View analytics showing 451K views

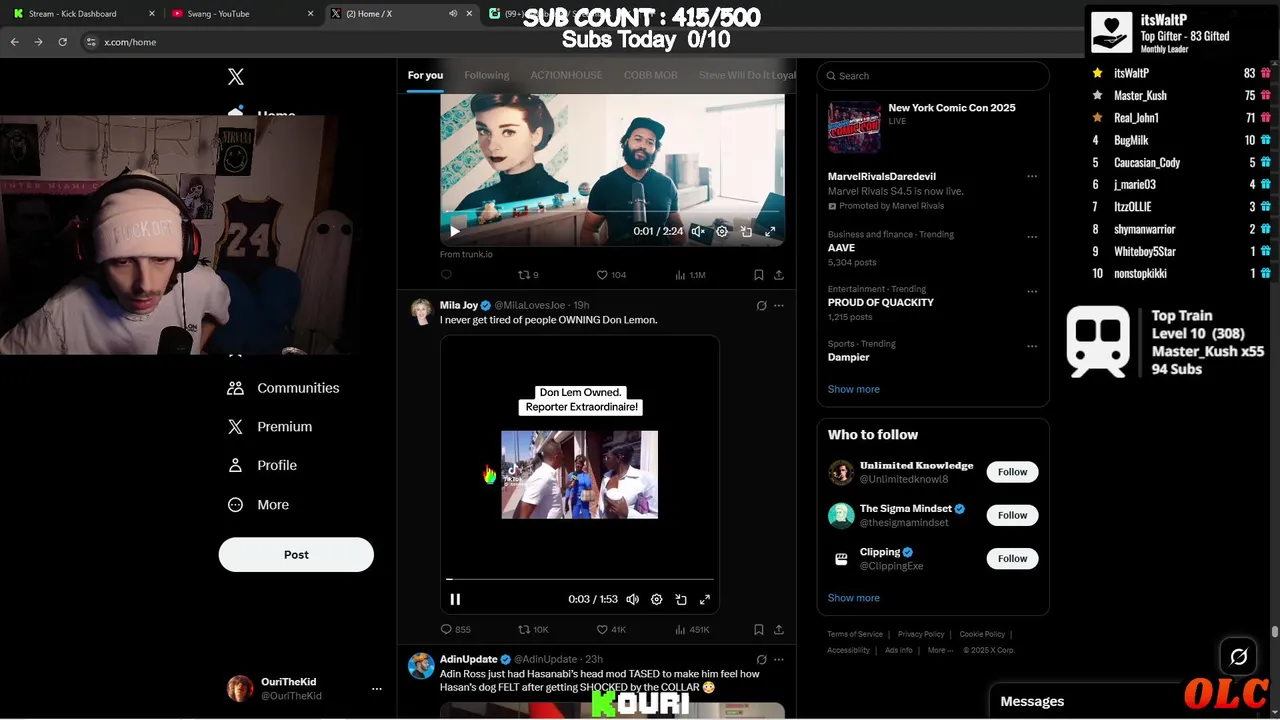click(692, 630)
